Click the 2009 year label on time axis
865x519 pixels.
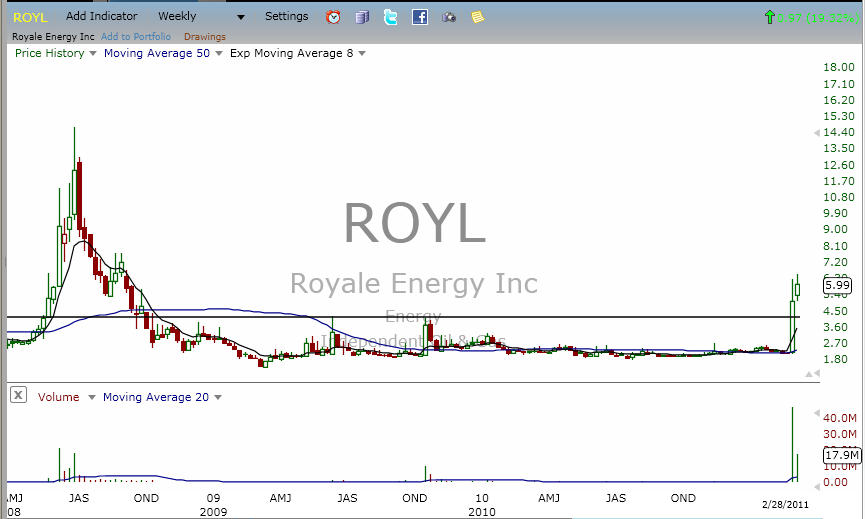[x=213, y=512]
